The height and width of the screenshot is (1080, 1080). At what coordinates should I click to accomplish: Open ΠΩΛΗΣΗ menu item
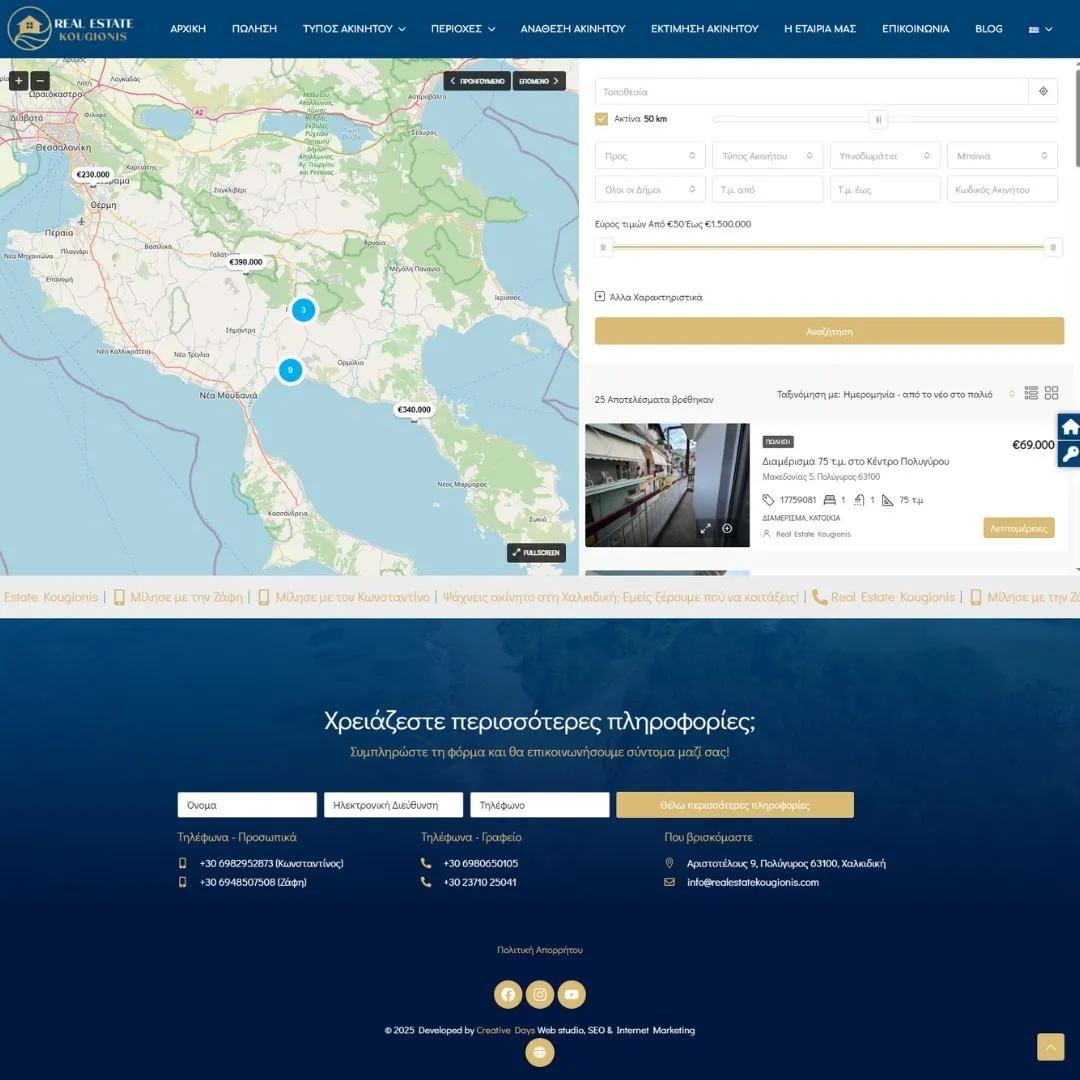(254, 29)
